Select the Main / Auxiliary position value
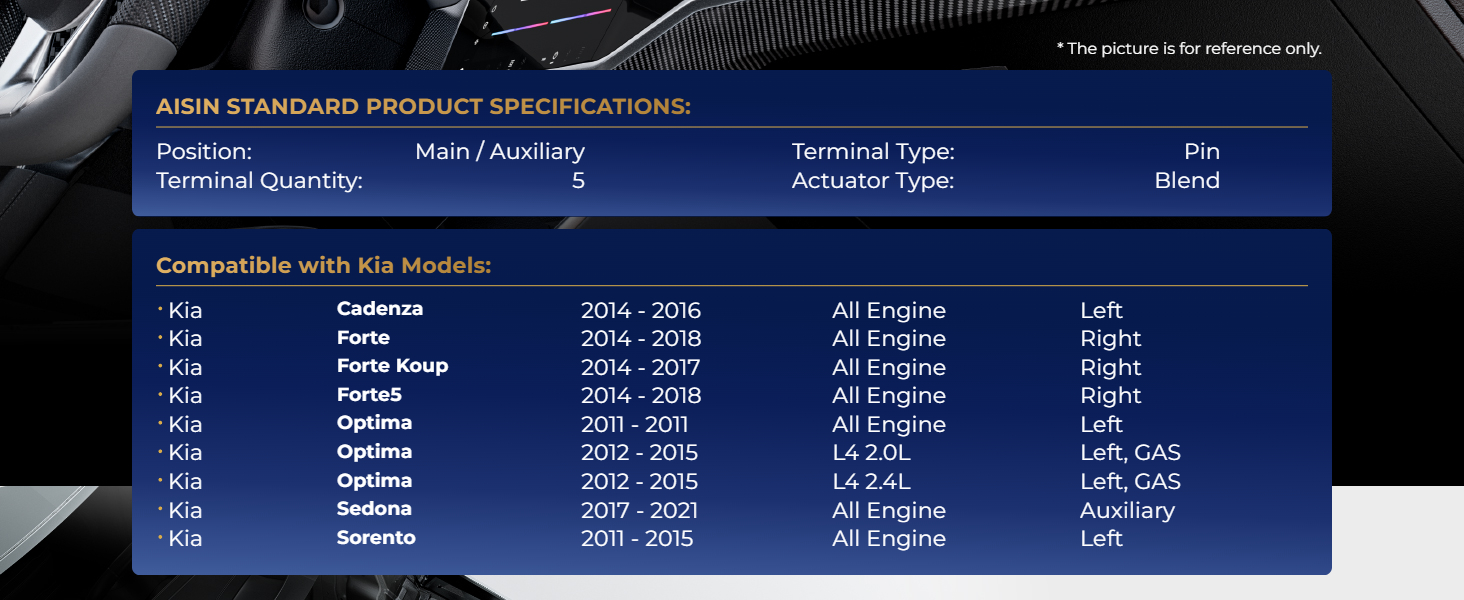The width and height of the screenshot is (1464, 600). (500, 152)
